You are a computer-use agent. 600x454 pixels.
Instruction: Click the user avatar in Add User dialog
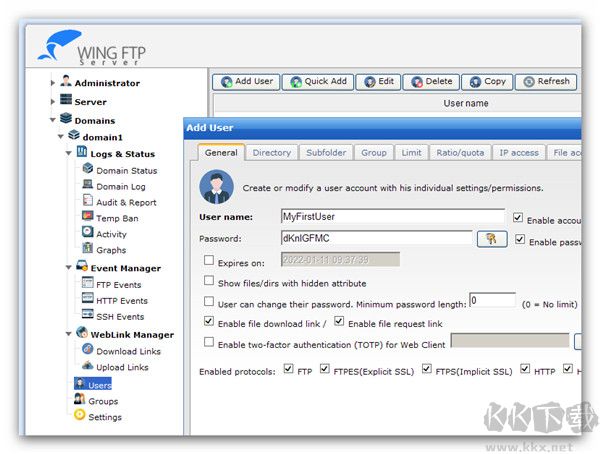[x=217, y=187]
